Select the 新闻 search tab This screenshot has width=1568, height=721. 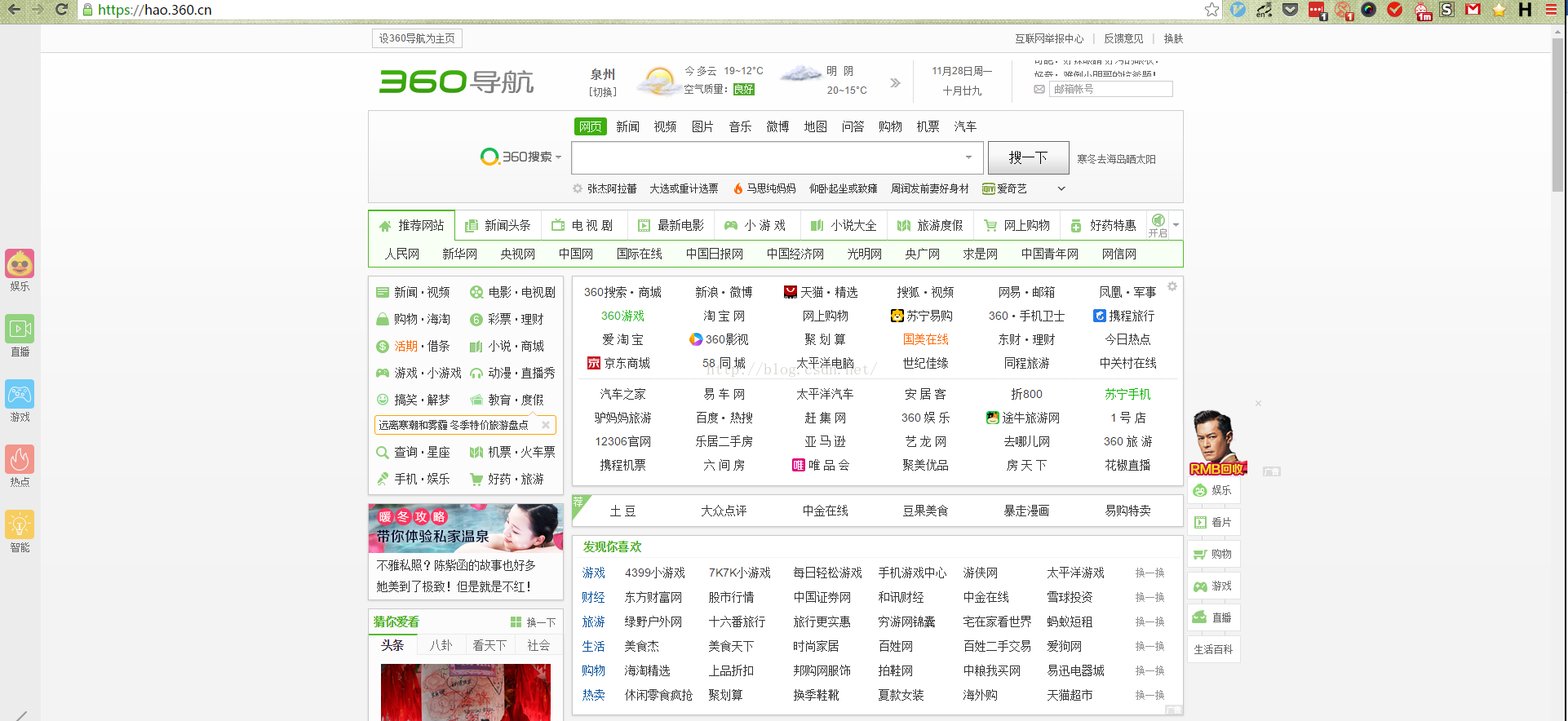point(627,126)
